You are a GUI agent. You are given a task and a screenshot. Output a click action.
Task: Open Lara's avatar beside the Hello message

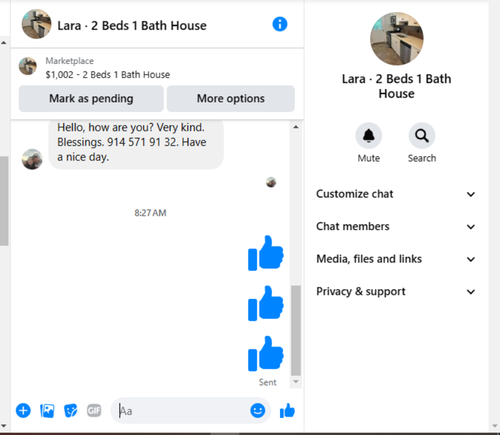(x=32, y=159)
